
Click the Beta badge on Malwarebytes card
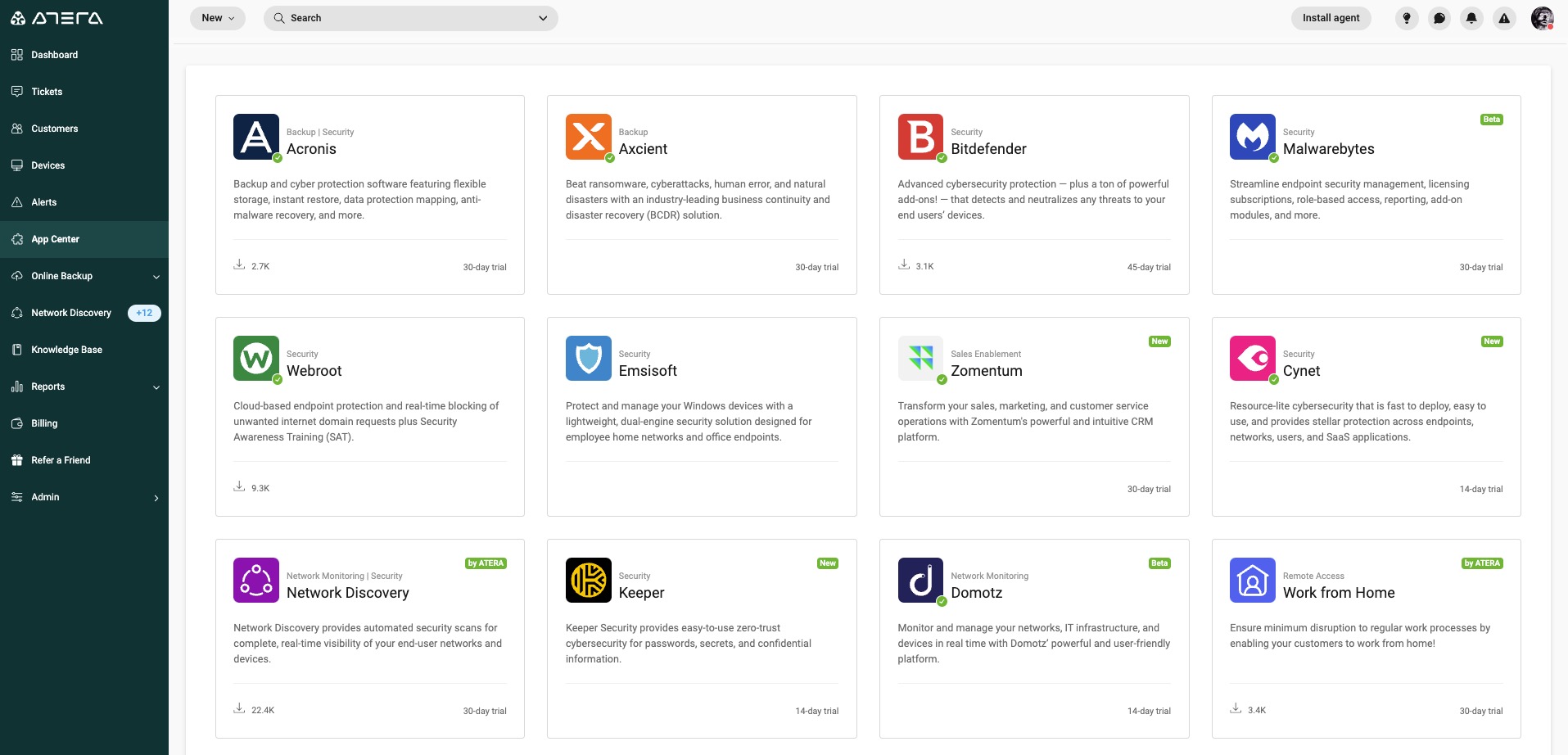coord(1492,120)
